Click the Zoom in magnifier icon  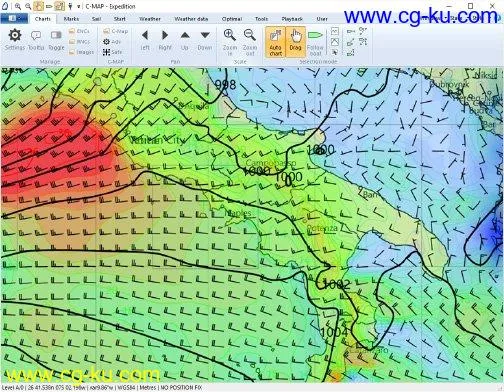(x=230, y=41)
